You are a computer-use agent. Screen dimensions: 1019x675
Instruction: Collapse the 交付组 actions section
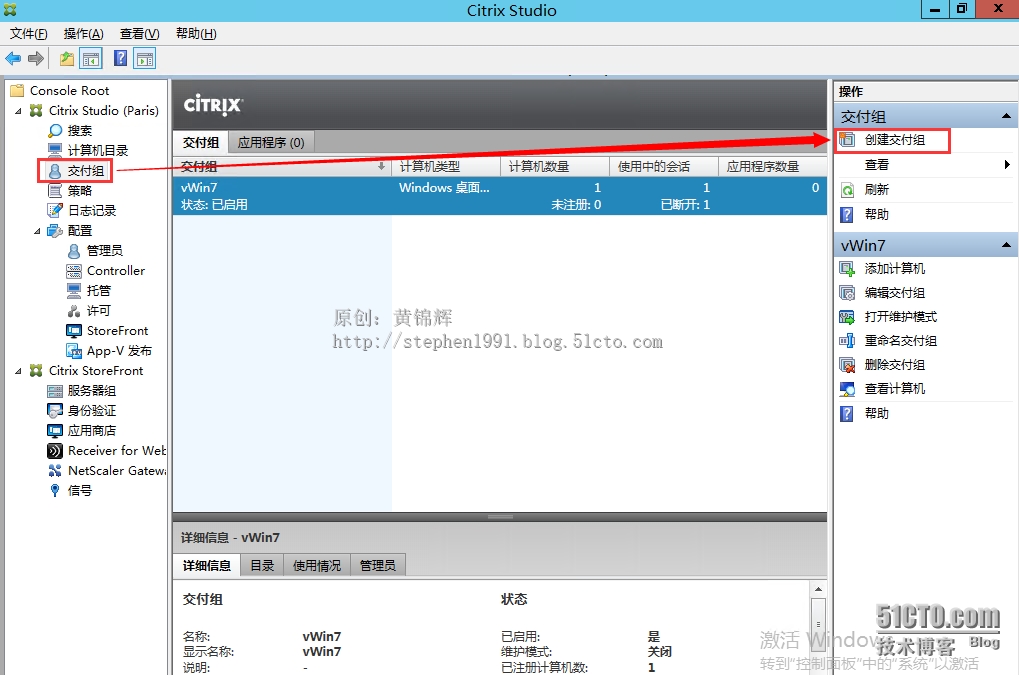(x=1006, y=116)
